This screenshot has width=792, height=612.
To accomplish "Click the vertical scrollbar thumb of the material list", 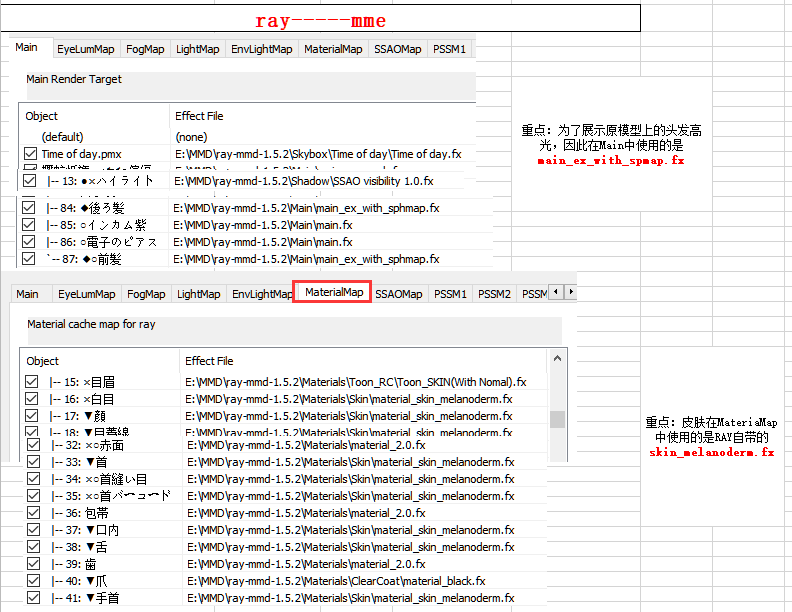I will pyautogui.click(x=557, y=419).
